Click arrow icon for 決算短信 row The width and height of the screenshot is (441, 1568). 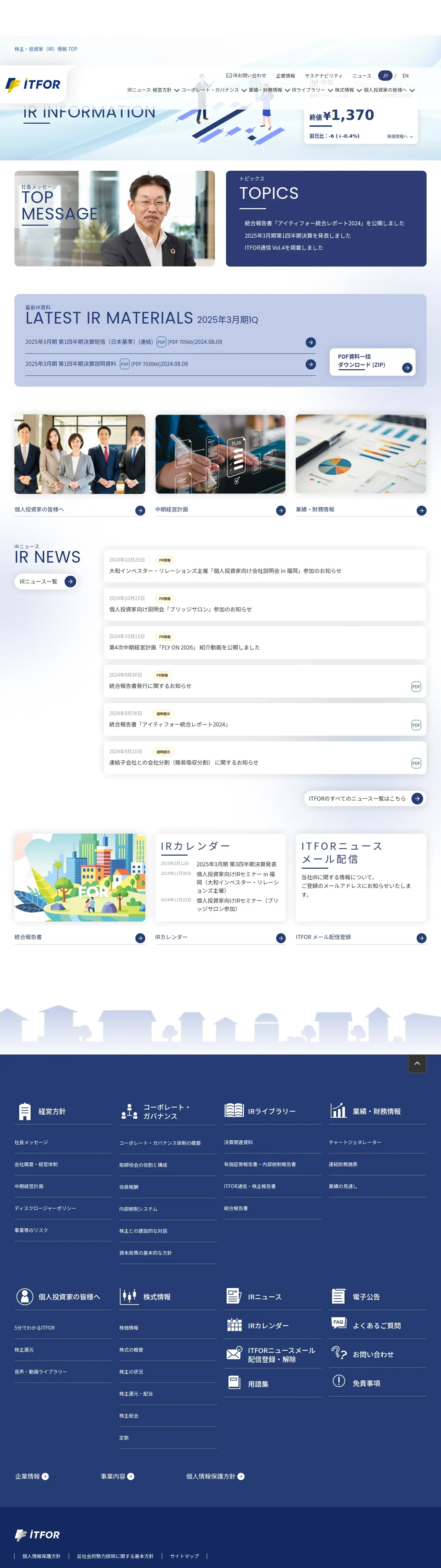pyautogui.click(x=311, y=342)
